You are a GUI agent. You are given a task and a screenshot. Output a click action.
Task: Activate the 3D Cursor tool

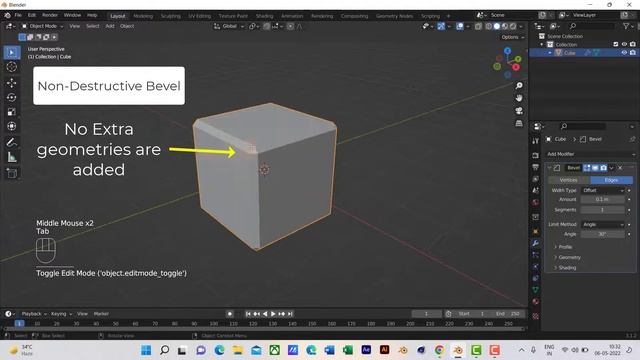[x=12, y=67]
